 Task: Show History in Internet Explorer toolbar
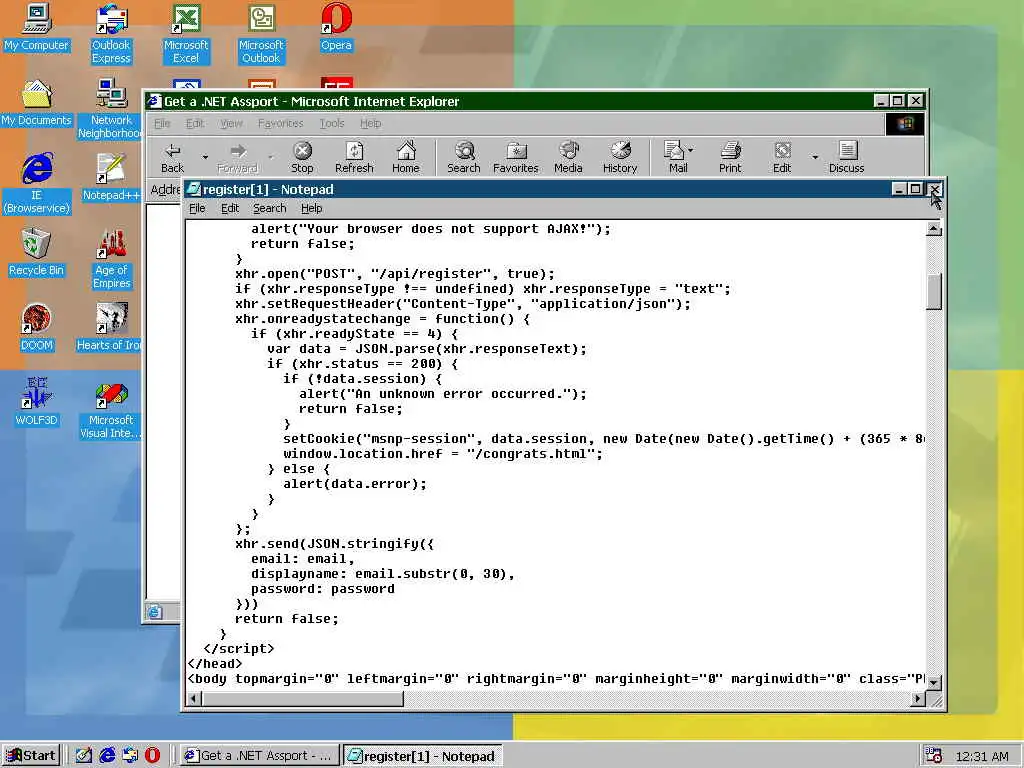[x=620, y=158]
